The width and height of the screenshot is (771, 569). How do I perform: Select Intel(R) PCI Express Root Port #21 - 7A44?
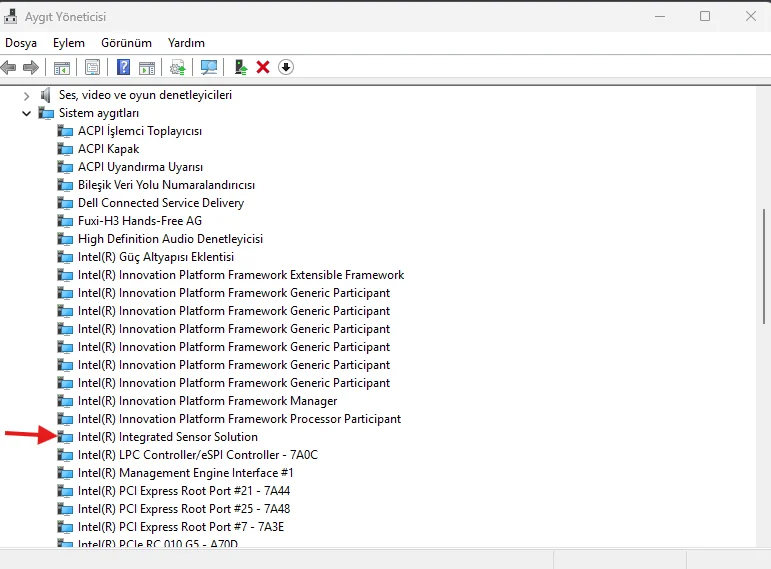coord(184,491)
